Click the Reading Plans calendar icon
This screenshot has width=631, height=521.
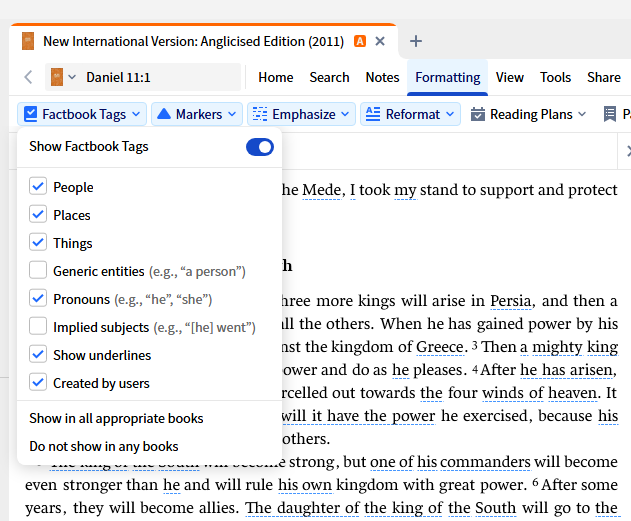tap(478, 114)
